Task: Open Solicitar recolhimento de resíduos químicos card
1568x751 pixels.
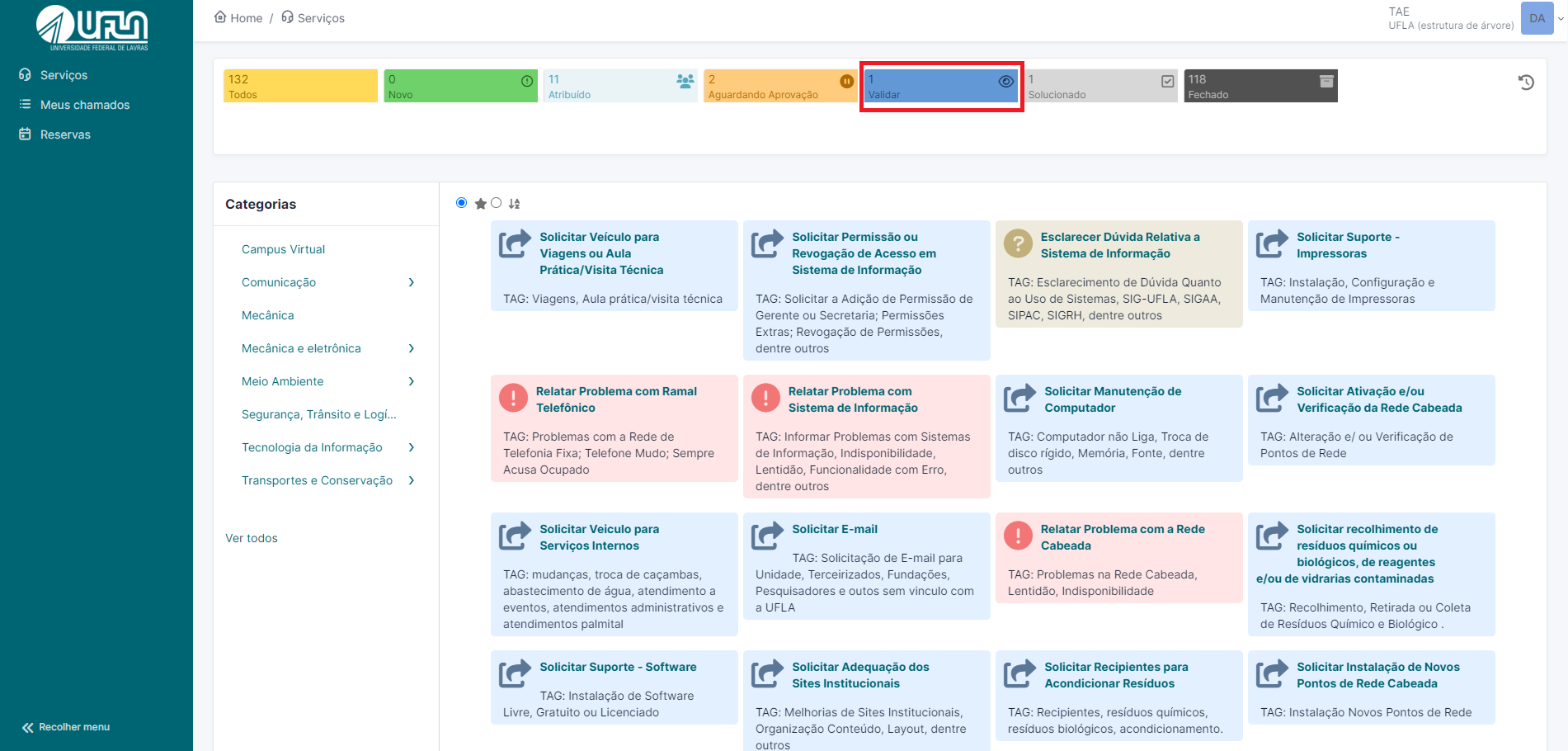Action: [x=1372, y=574]
